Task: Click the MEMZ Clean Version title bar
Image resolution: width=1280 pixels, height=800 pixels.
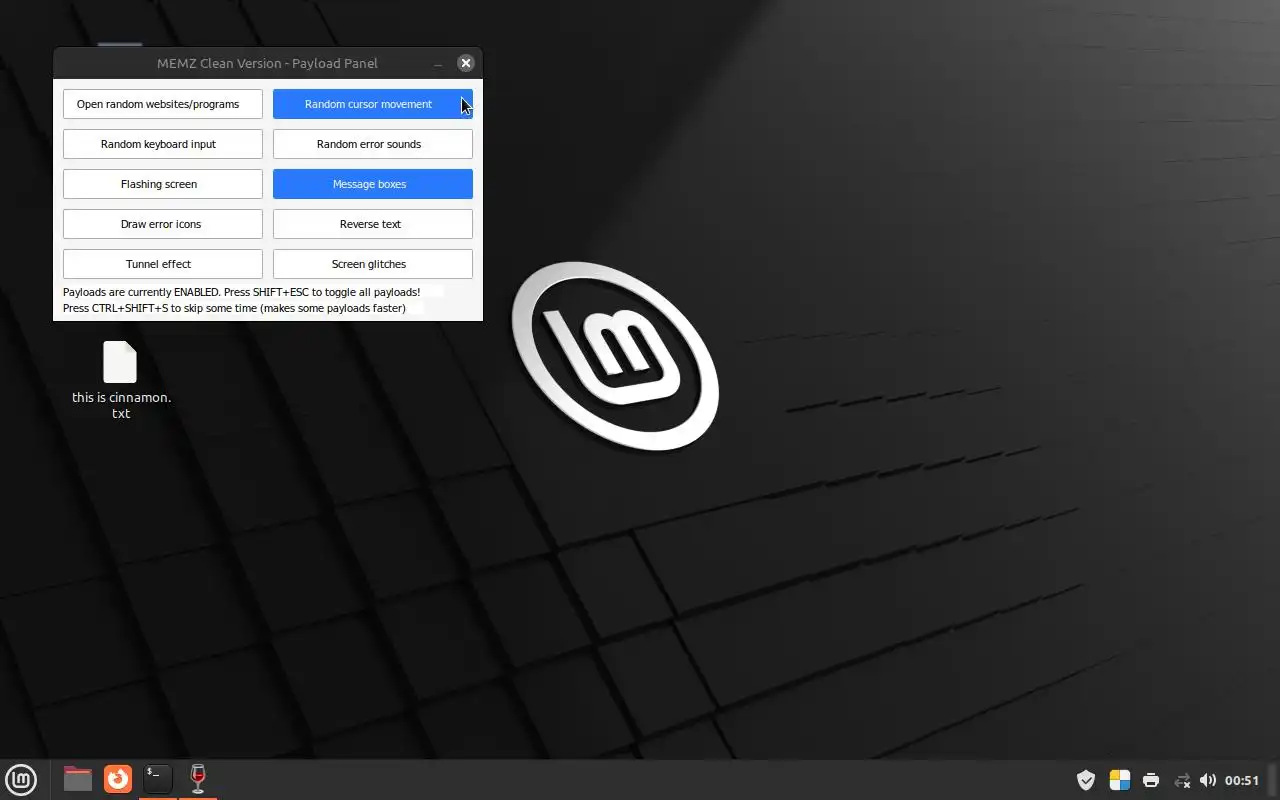Action: 267,63
